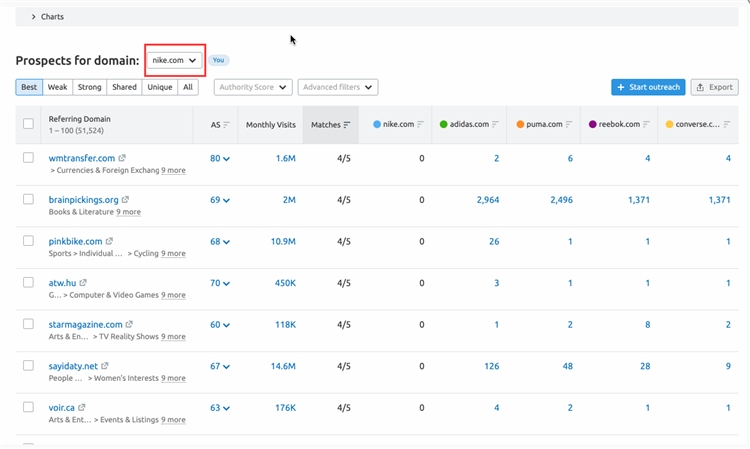Screen dimensions: 750x449
Task: Open the sayidaty.net domain link
Action: click(x=73, y=366)
